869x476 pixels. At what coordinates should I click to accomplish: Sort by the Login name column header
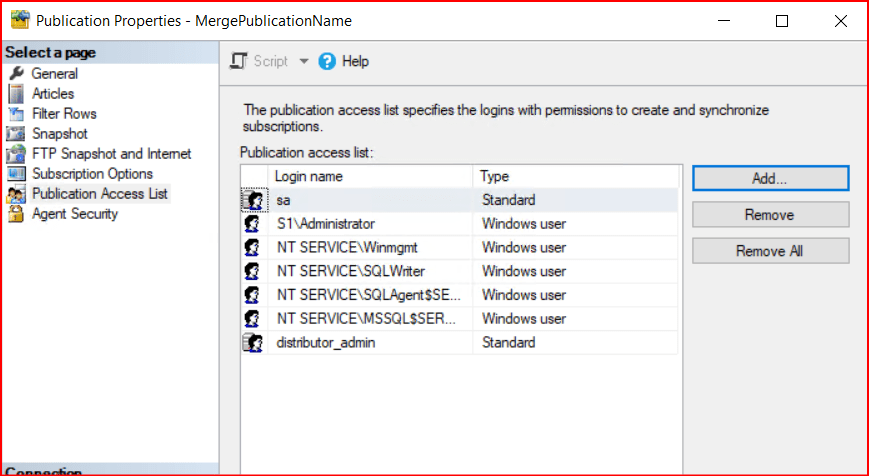click(x=370, y=177)
